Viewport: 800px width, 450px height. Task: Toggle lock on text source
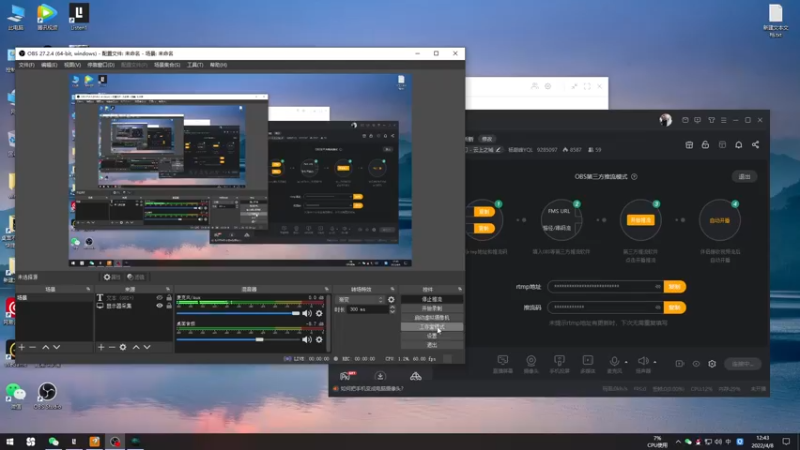pyautogui.click(x=169, y=297)
